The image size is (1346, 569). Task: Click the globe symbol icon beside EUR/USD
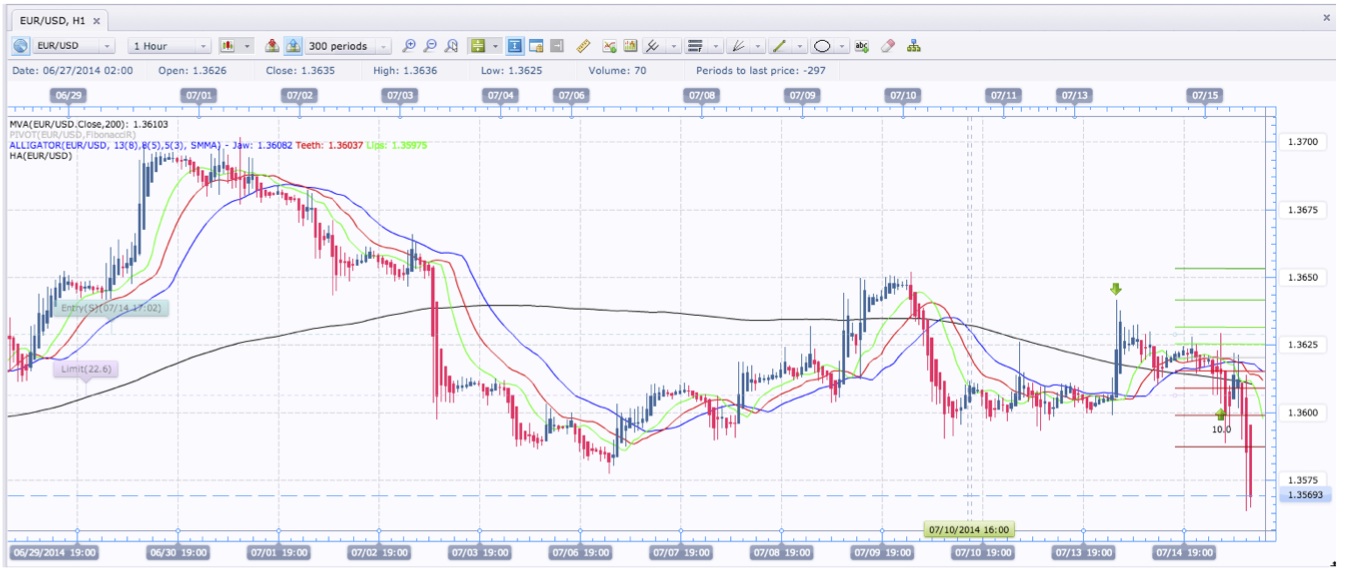21,46
